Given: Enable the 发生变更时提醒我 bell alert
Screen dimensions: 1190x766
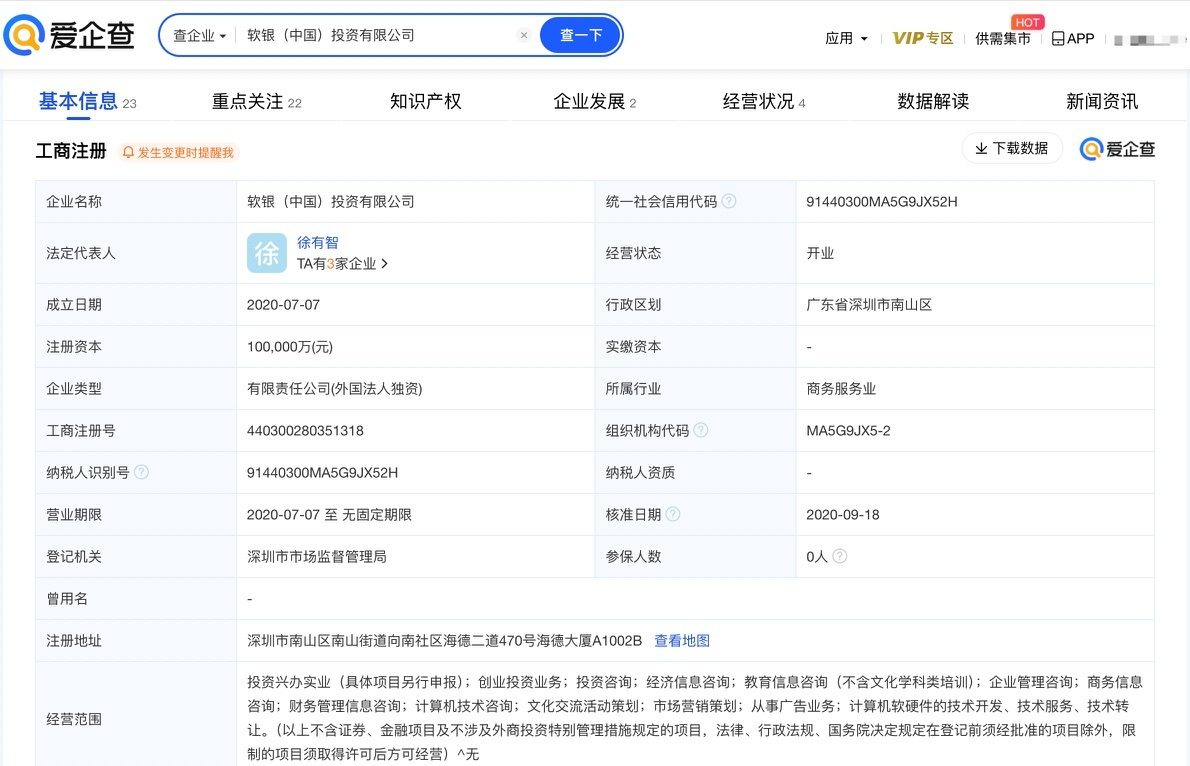Looking at the screenshot, I should pos(178,152).
